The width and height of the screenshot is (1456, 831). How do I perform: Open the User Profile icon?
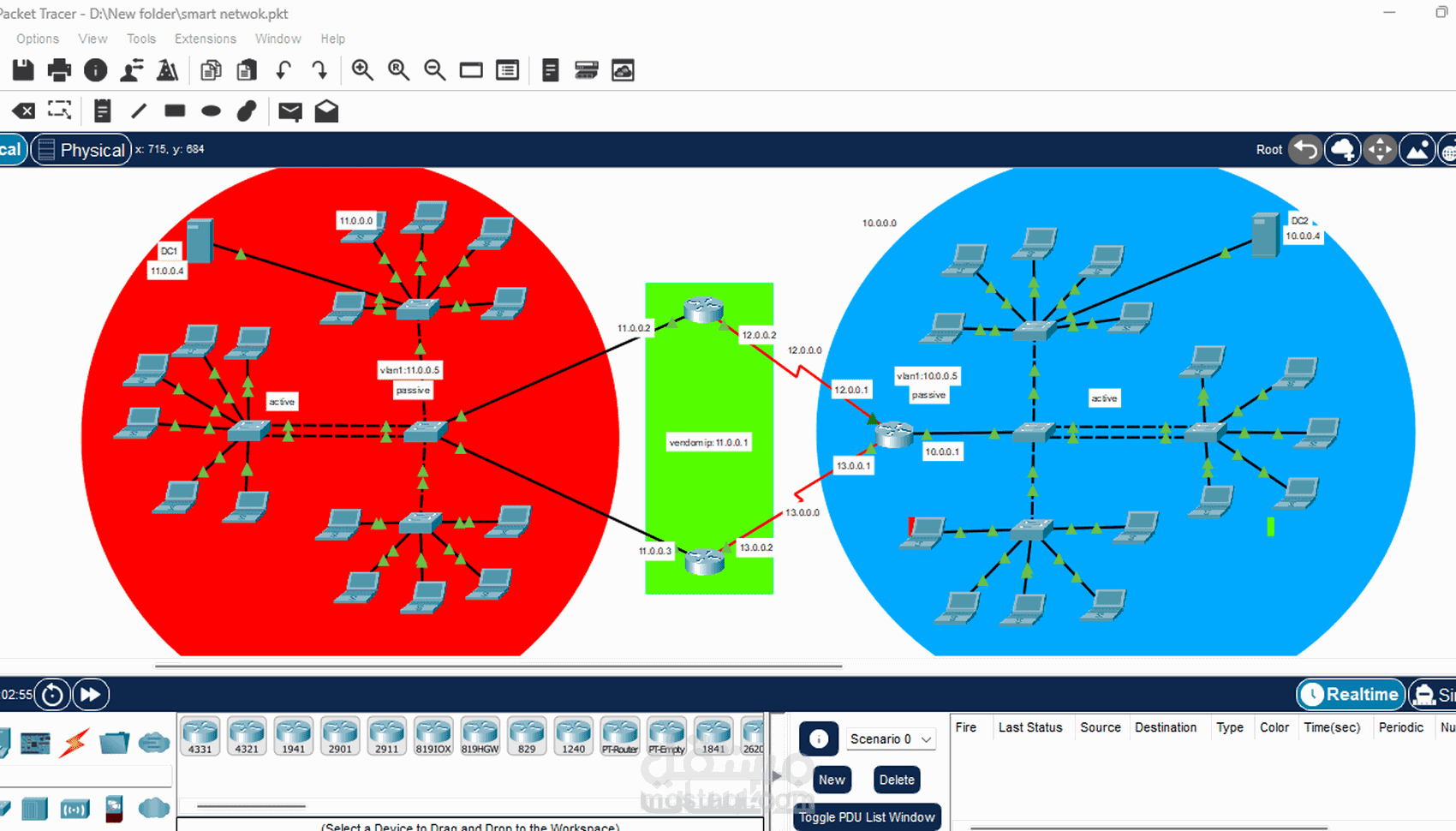pyautogui.click(x=132, y=70)
